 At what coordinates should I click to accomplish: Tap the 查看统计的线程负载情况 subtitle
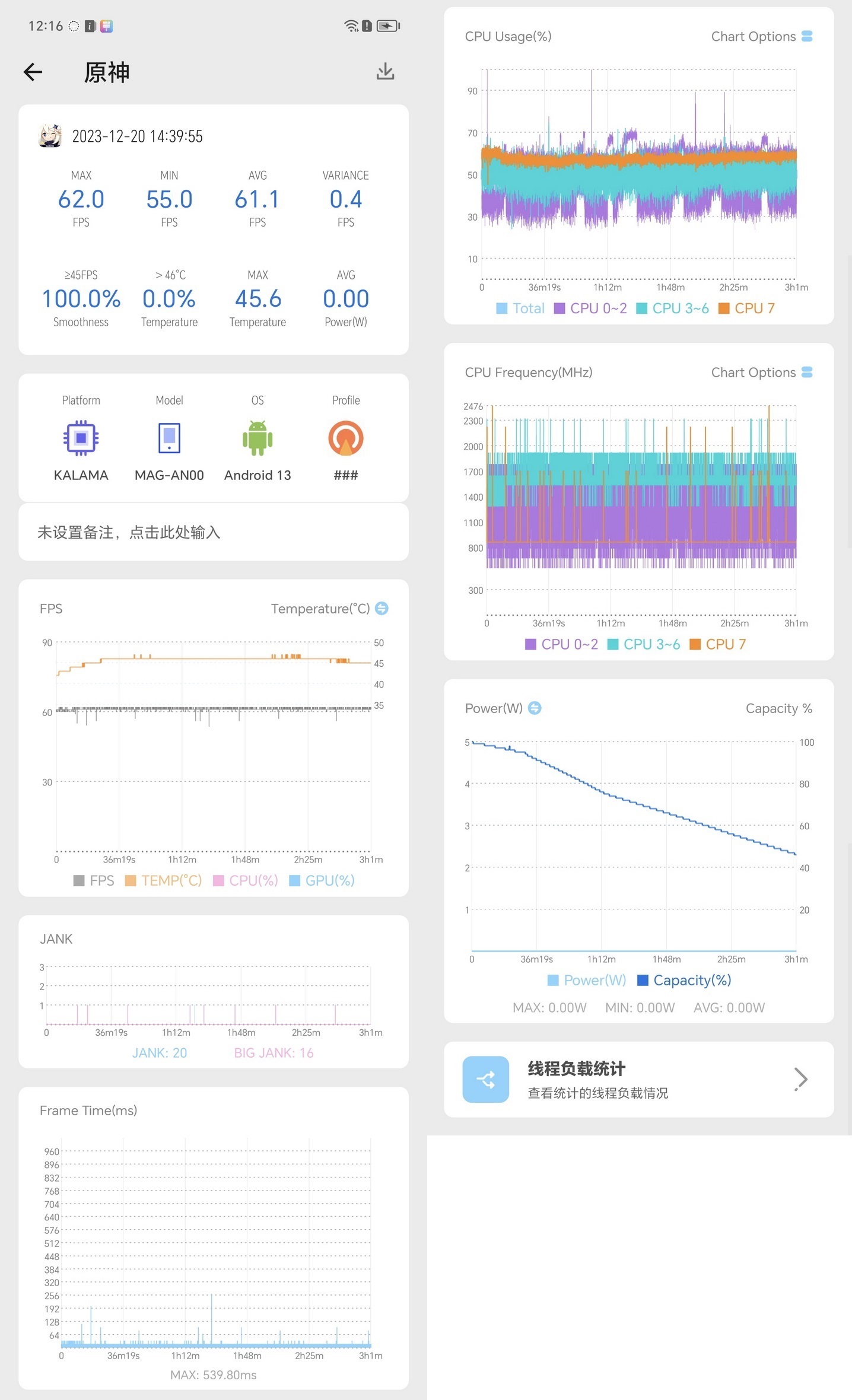[598, 1093]
